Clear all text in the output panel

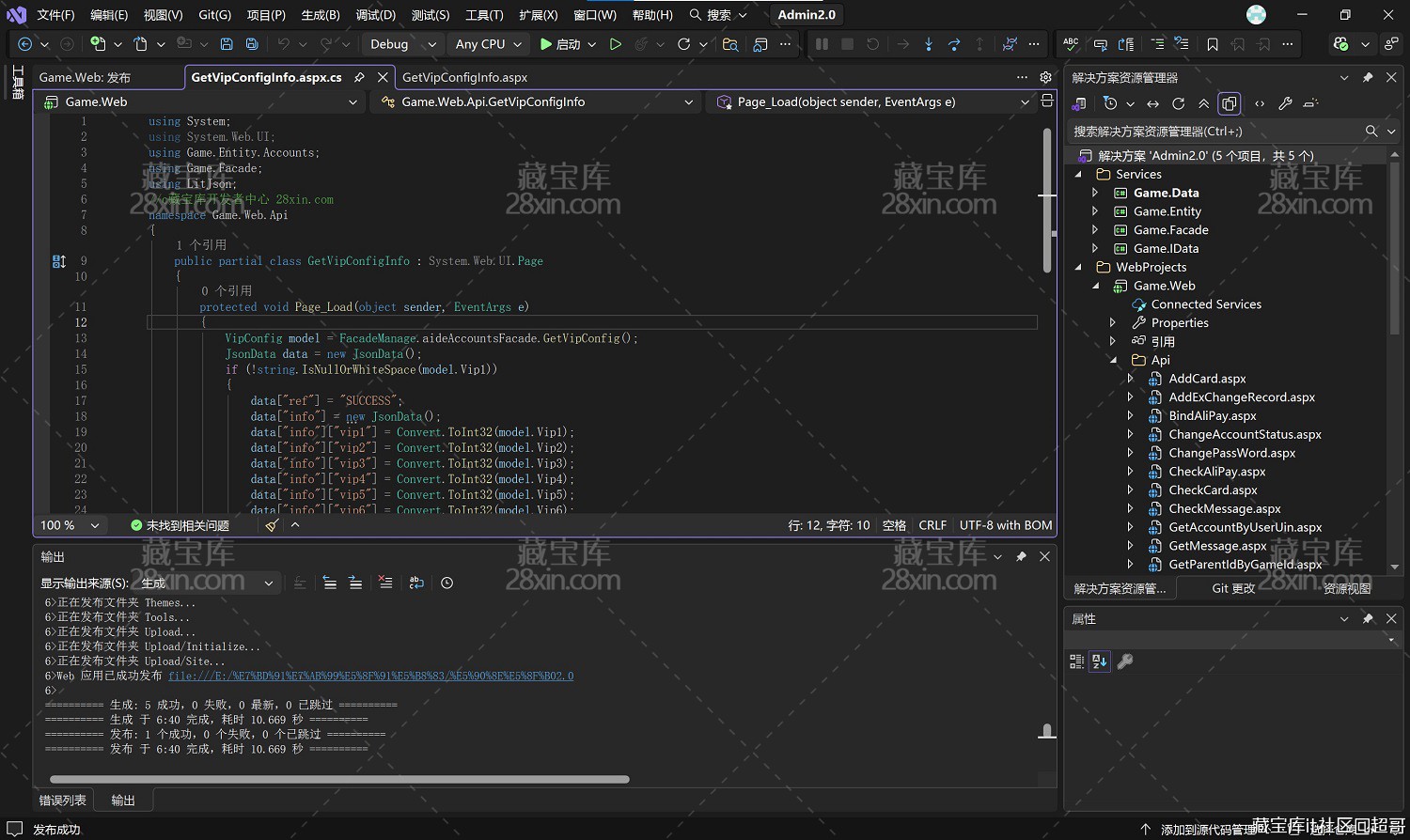(x=385, y=583)
